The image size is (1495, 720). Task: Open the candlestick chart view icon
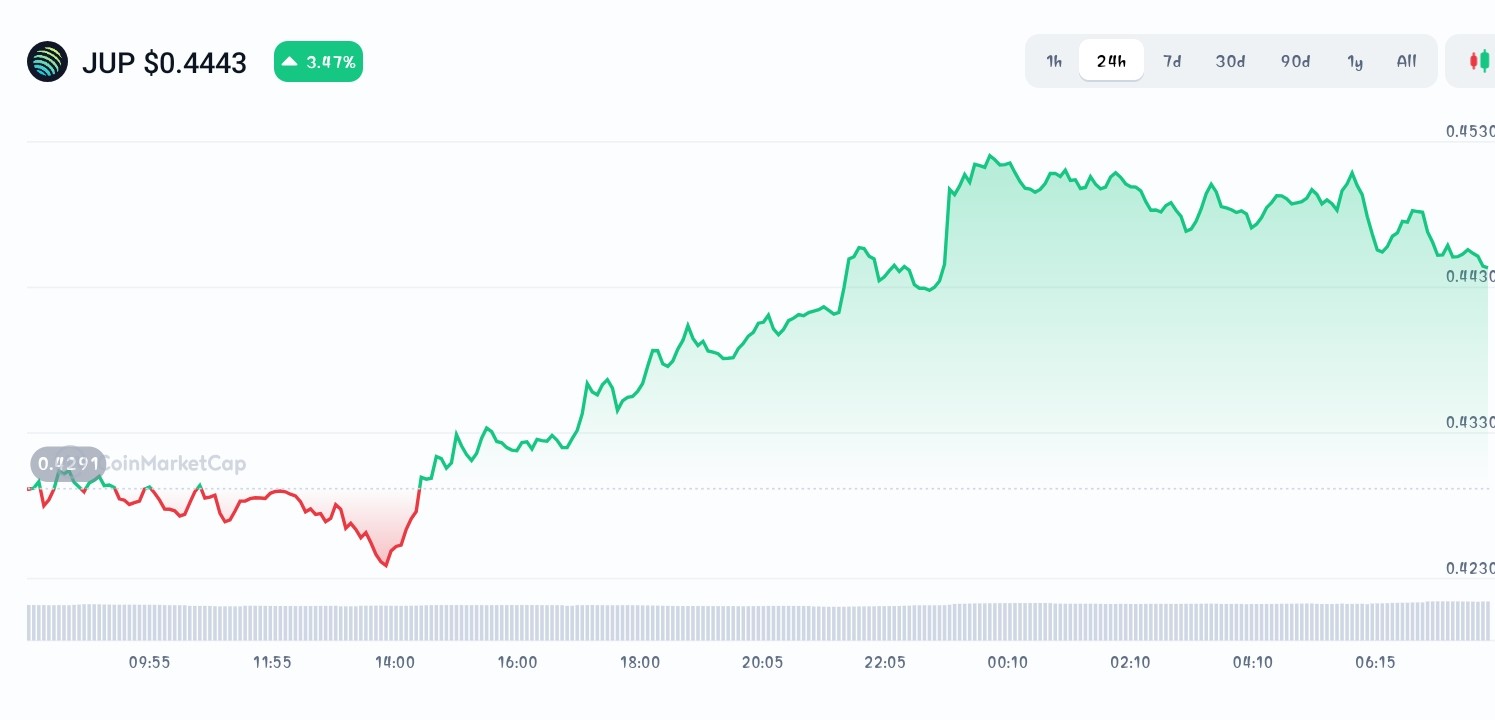point(1479,61)
